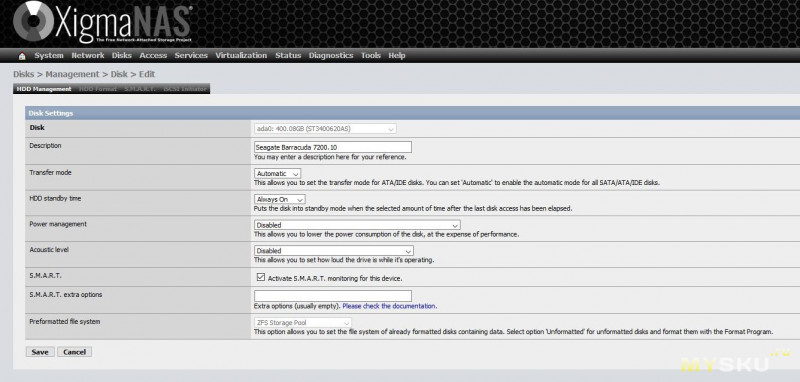Open the 'Please check the documentation' link
The image size is (800, 382).
tap(389, 306)
